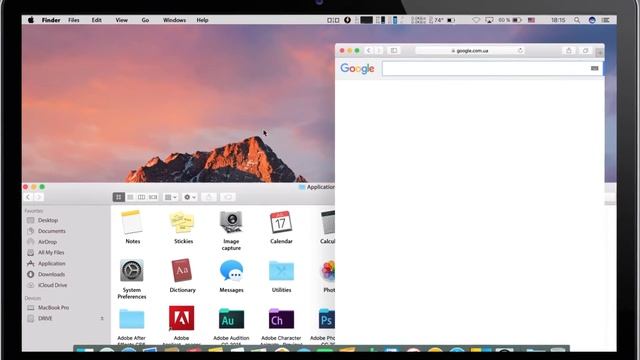Open the Notes app icon
Image resolution: width=640 pixels, height=360 pixels.
point(132,222)
